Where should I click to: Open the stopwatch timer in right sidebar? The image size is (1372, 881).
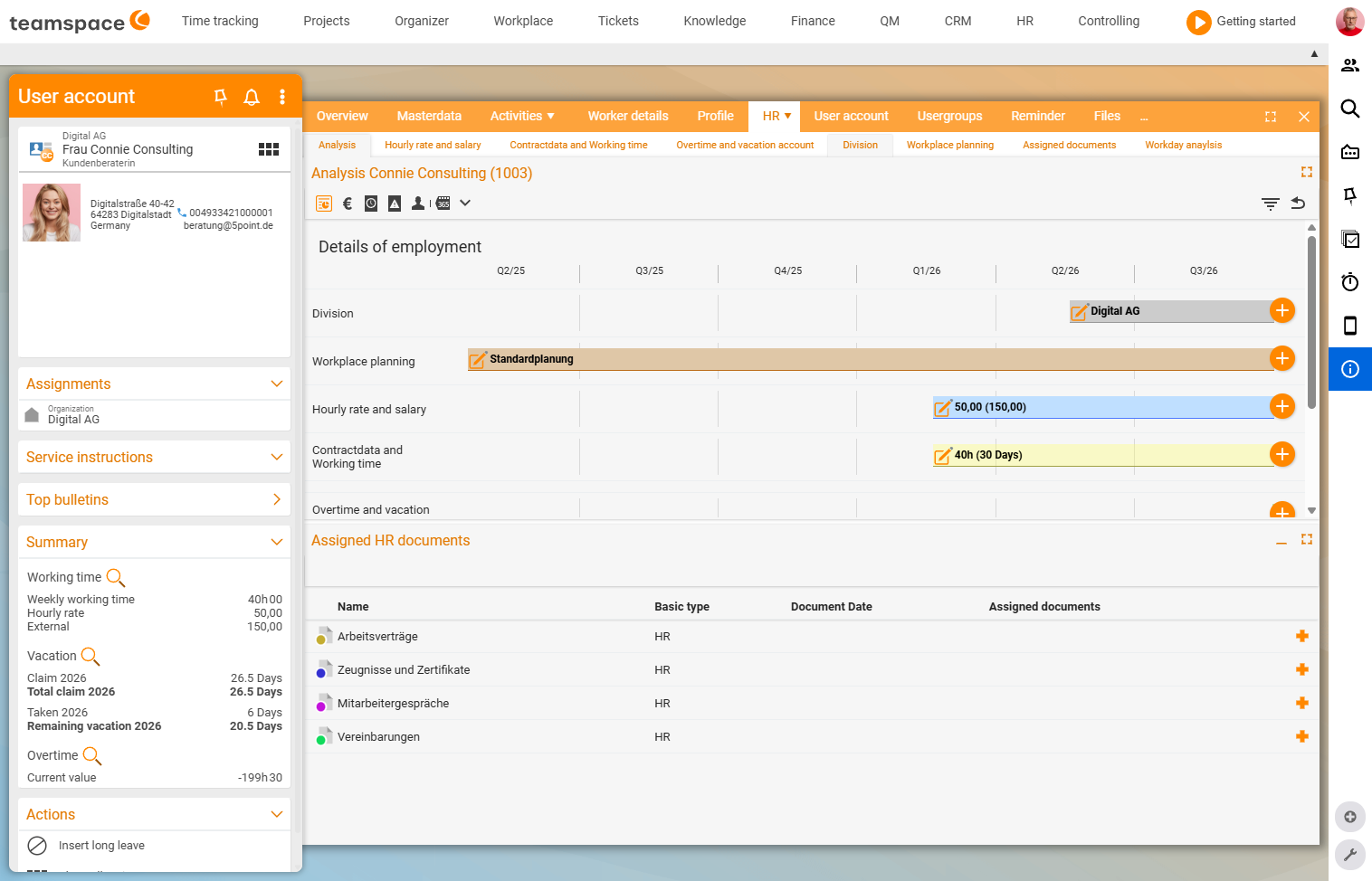tap(1350, 282)
